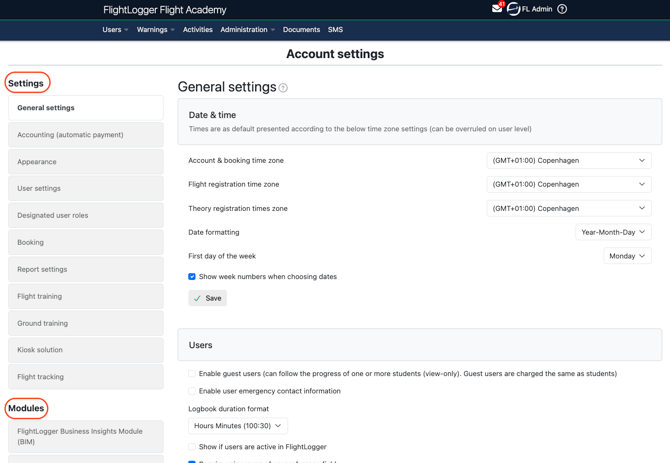Click FlightLogger Flight Academy title

click(x=165, y=10)
